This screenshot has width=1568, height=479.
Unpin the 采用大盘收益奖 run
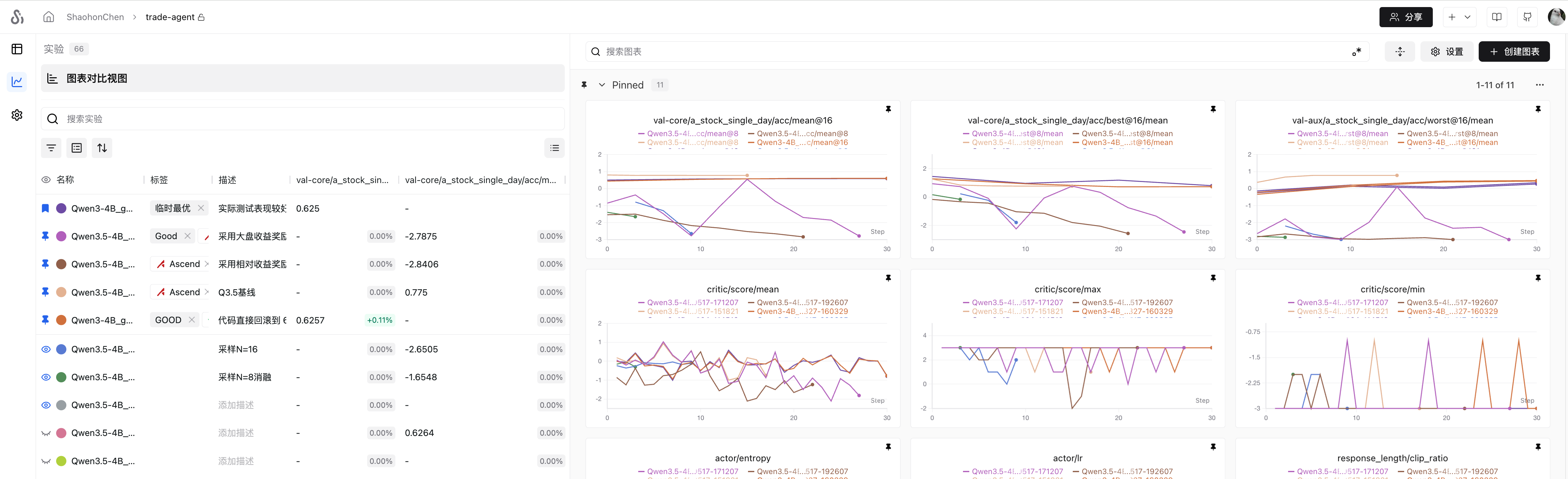click(x=45, y=236)
